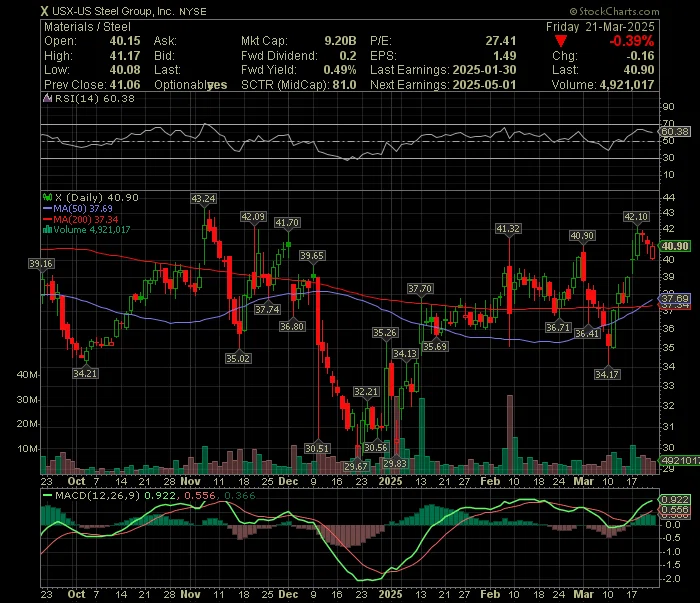Click the blue MA(50) legend line marker

click(47, 208)
